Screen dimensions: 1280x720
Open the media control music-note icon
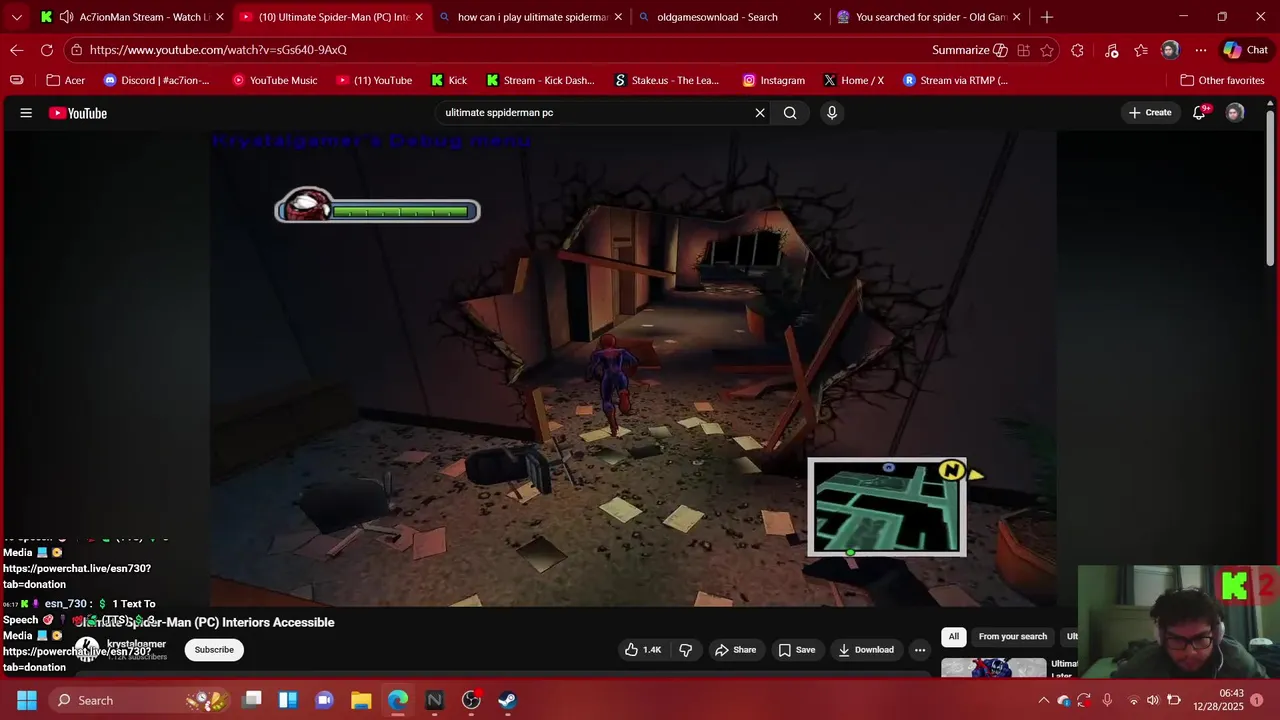pos(1111,50)
